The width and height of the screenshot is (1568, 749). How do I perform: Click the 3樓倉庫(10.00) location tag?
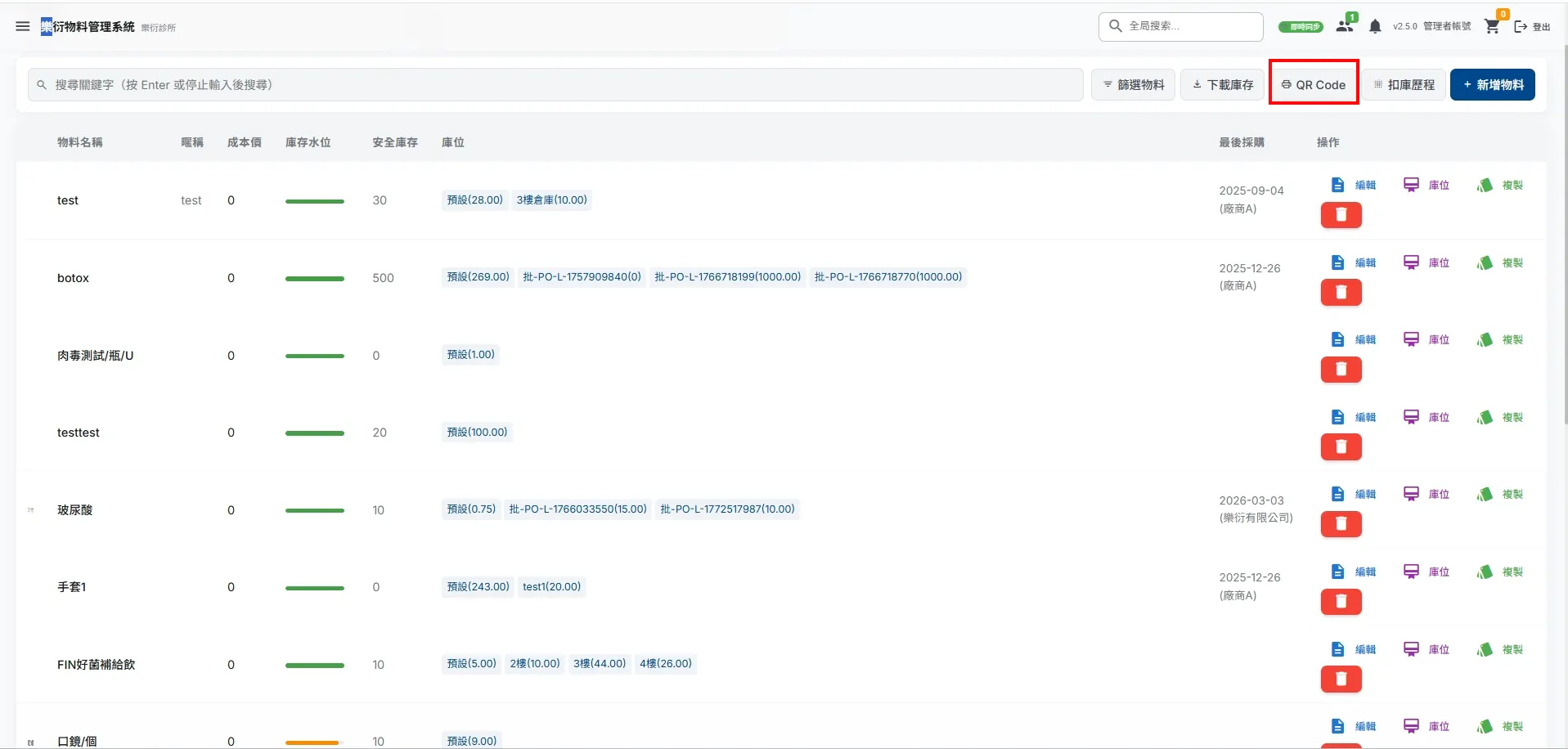tap(552, 200)
